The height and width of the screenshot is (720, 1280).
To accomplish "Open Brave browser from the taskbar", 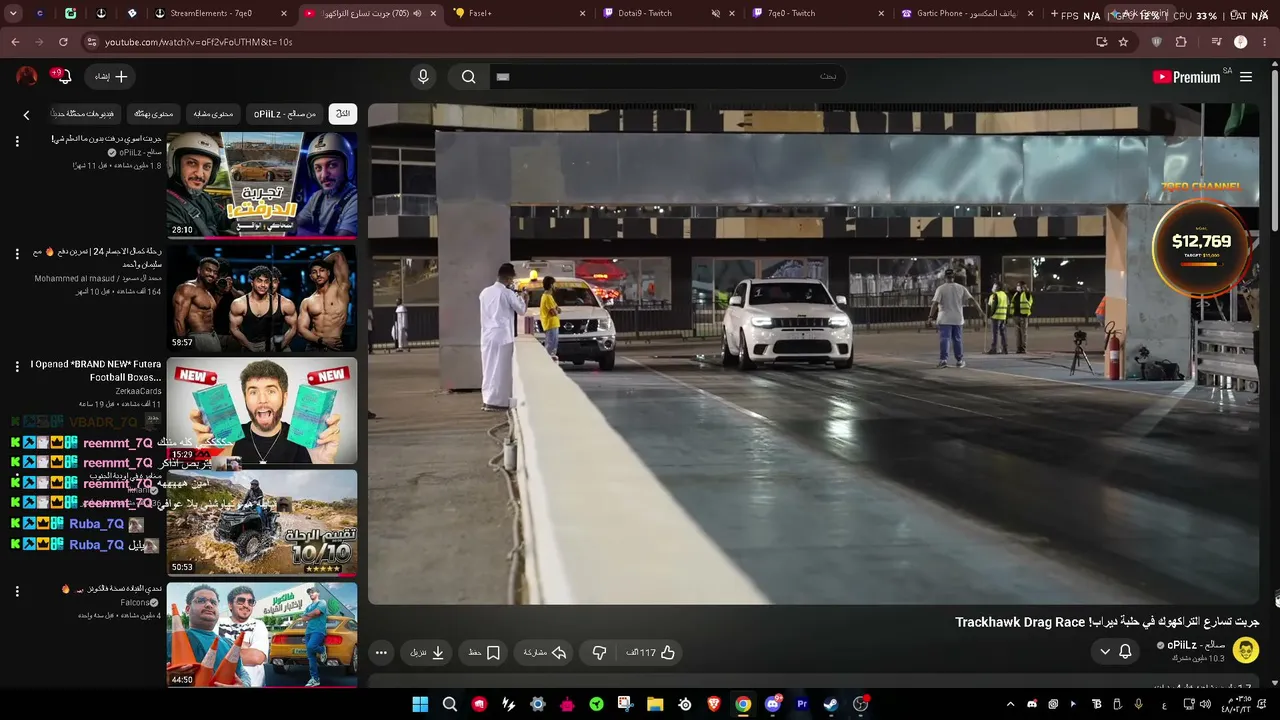I will 714,704.
